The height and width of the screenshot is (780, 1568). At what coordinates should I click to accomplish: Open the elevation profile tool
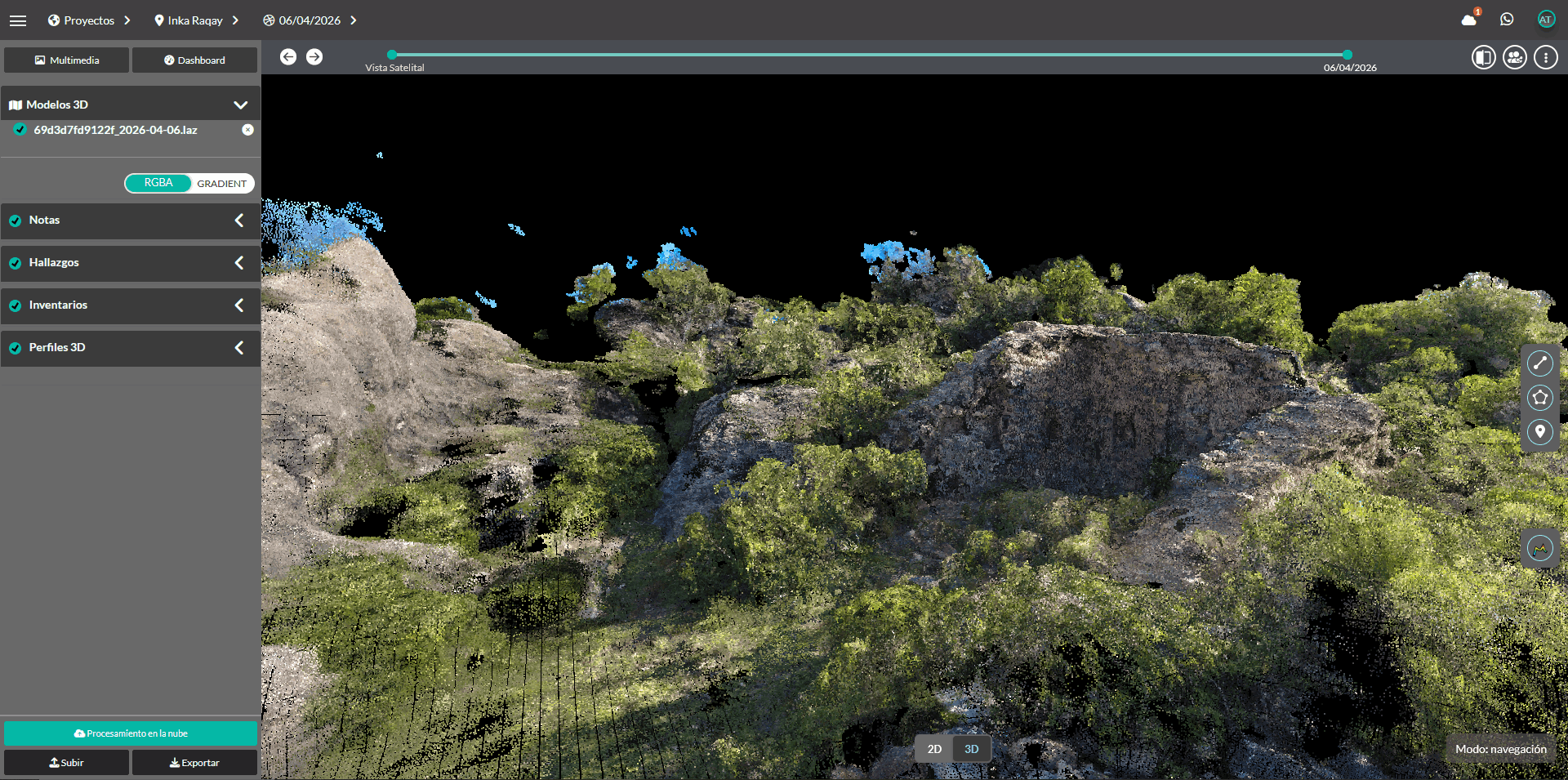pyautogui.click(x=1539, y=548)
